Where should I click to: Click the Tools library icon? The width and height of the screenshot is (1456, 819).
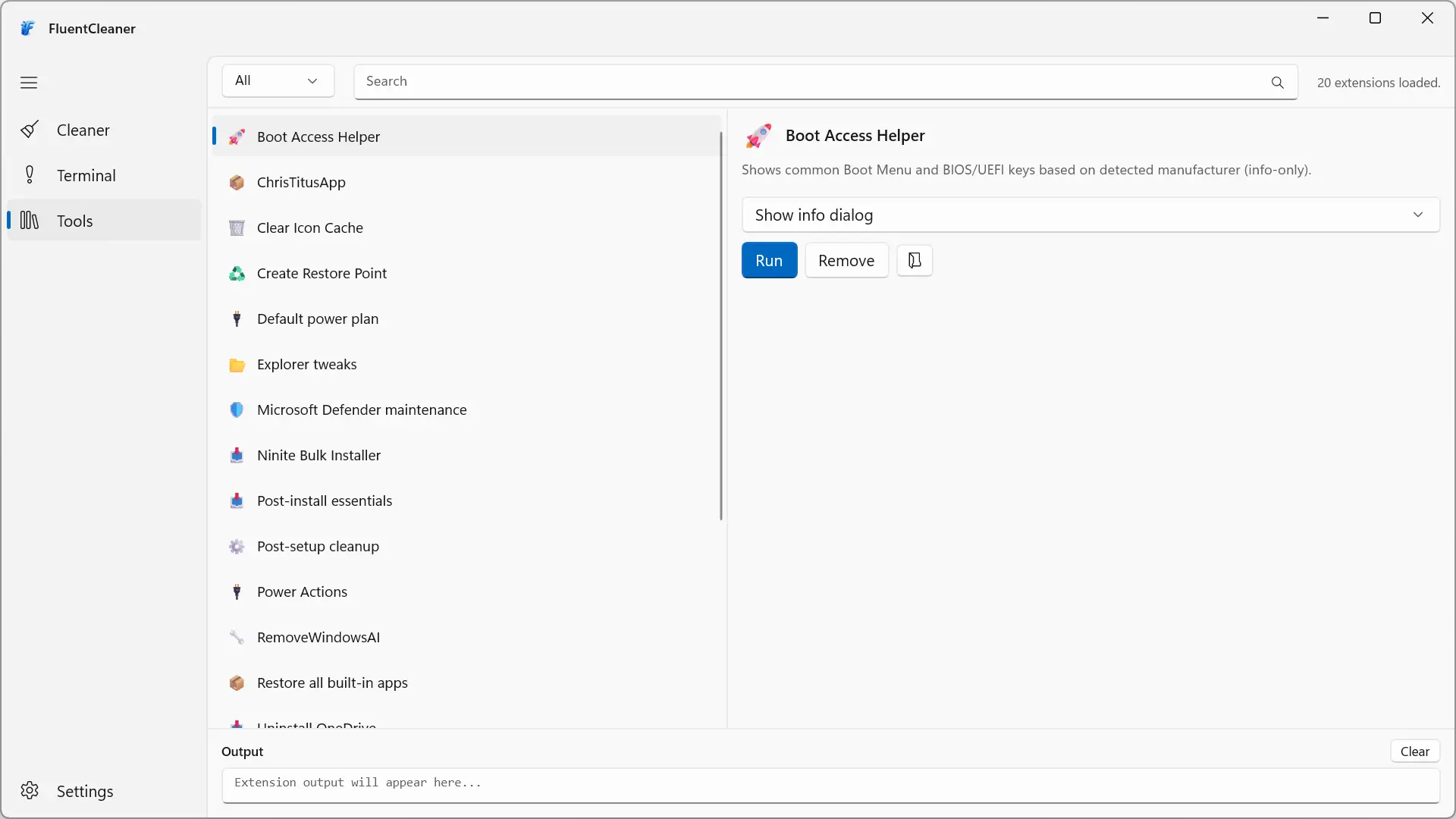tap(30, 221)
